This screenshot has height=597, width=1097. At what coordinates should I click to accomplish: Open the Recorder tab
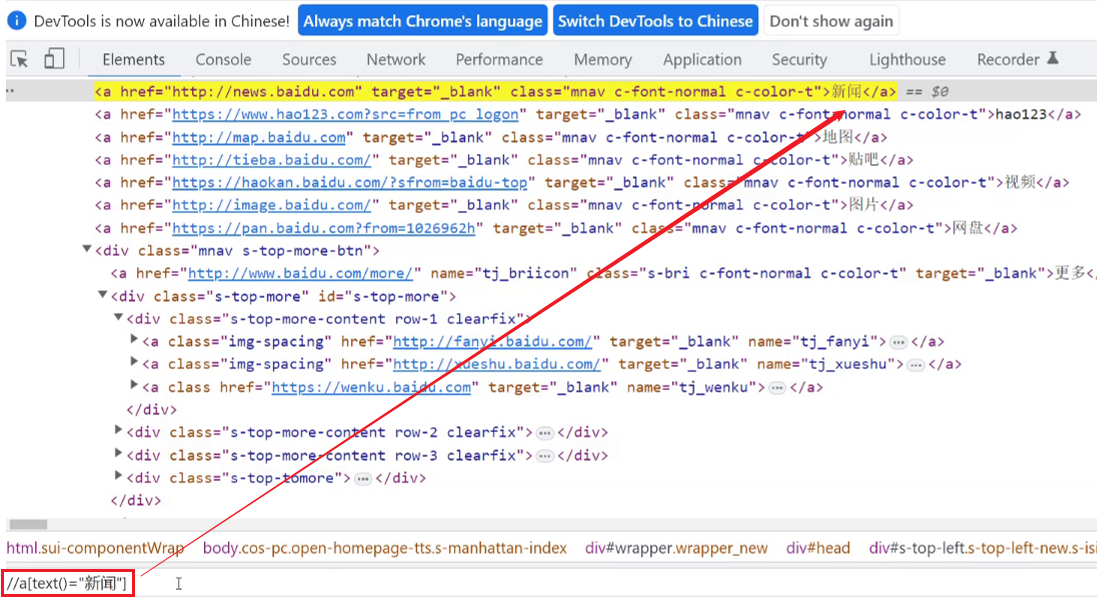point(1007,59)
